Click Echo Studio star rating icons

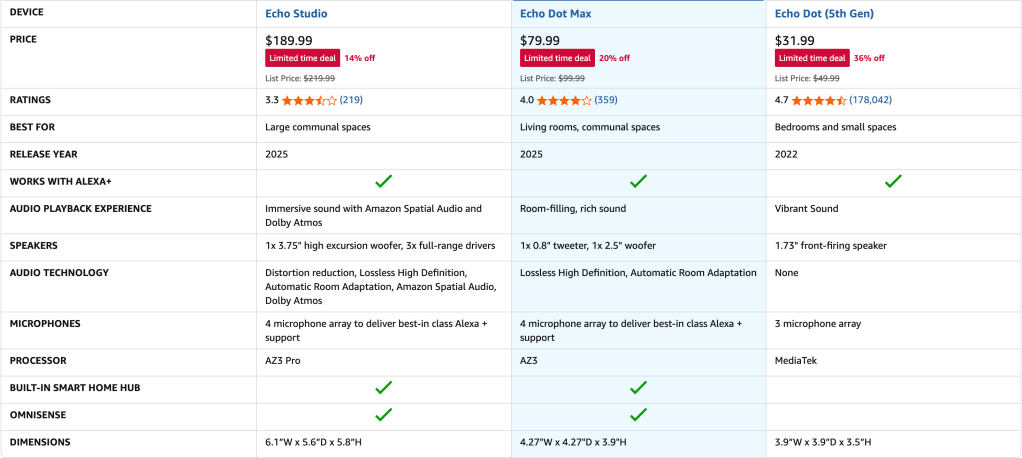(x=309, y=101)
